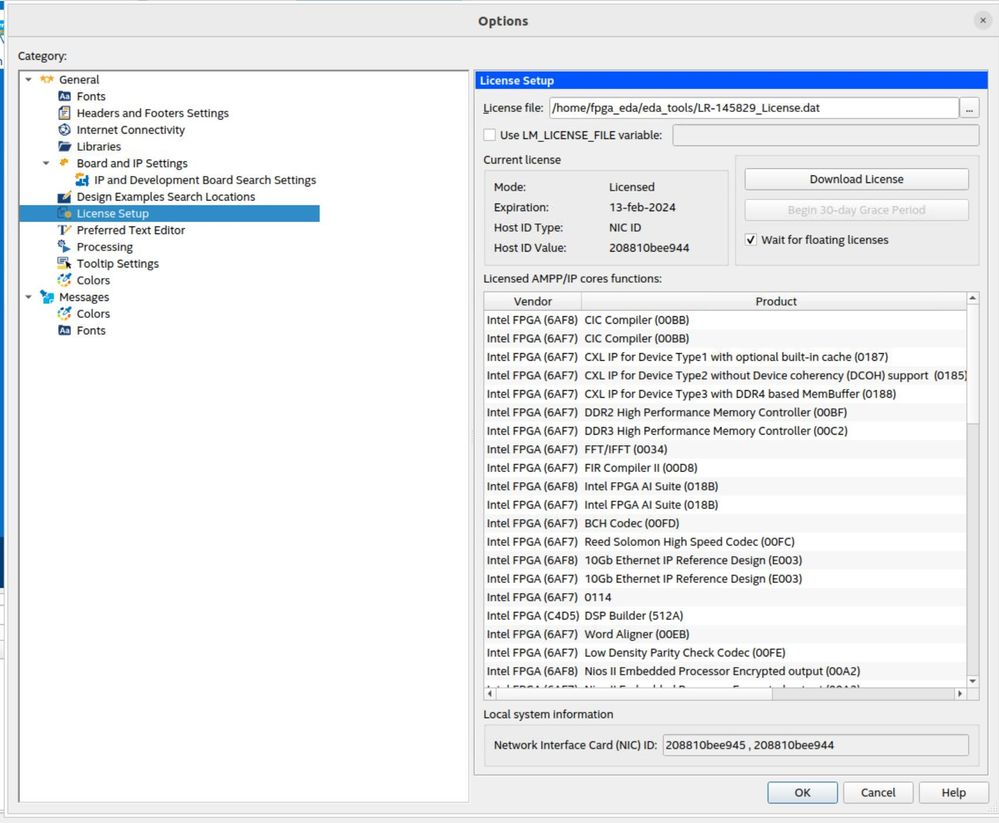This screenshot has width=999, height=823.
Task: Click the Libraries folder icon
Action: point(65,147)
